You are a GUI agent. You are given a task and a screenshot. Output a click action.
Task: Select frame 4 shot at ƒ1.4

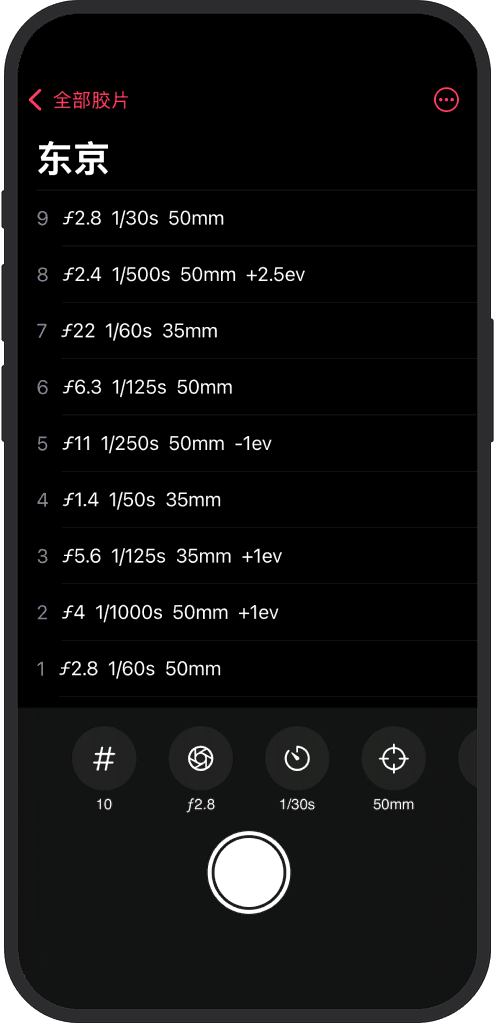[x=256, y=500]
